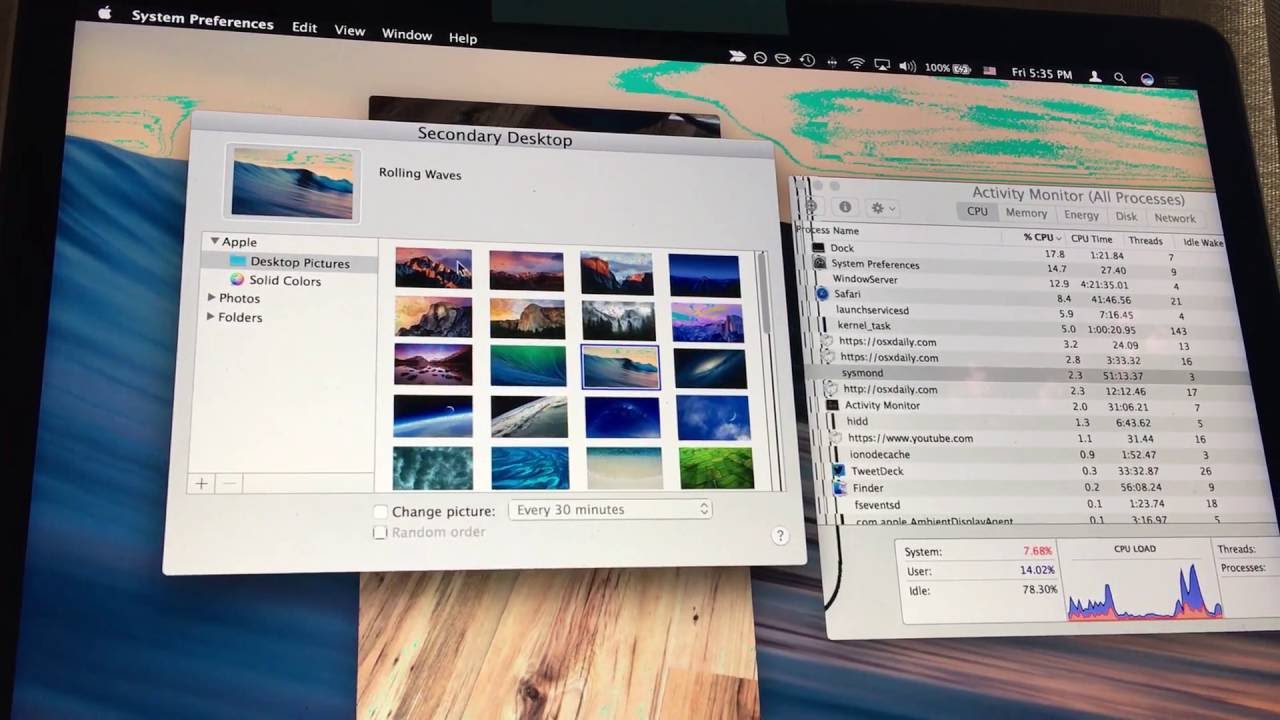Open the View menu

(349, 31)
